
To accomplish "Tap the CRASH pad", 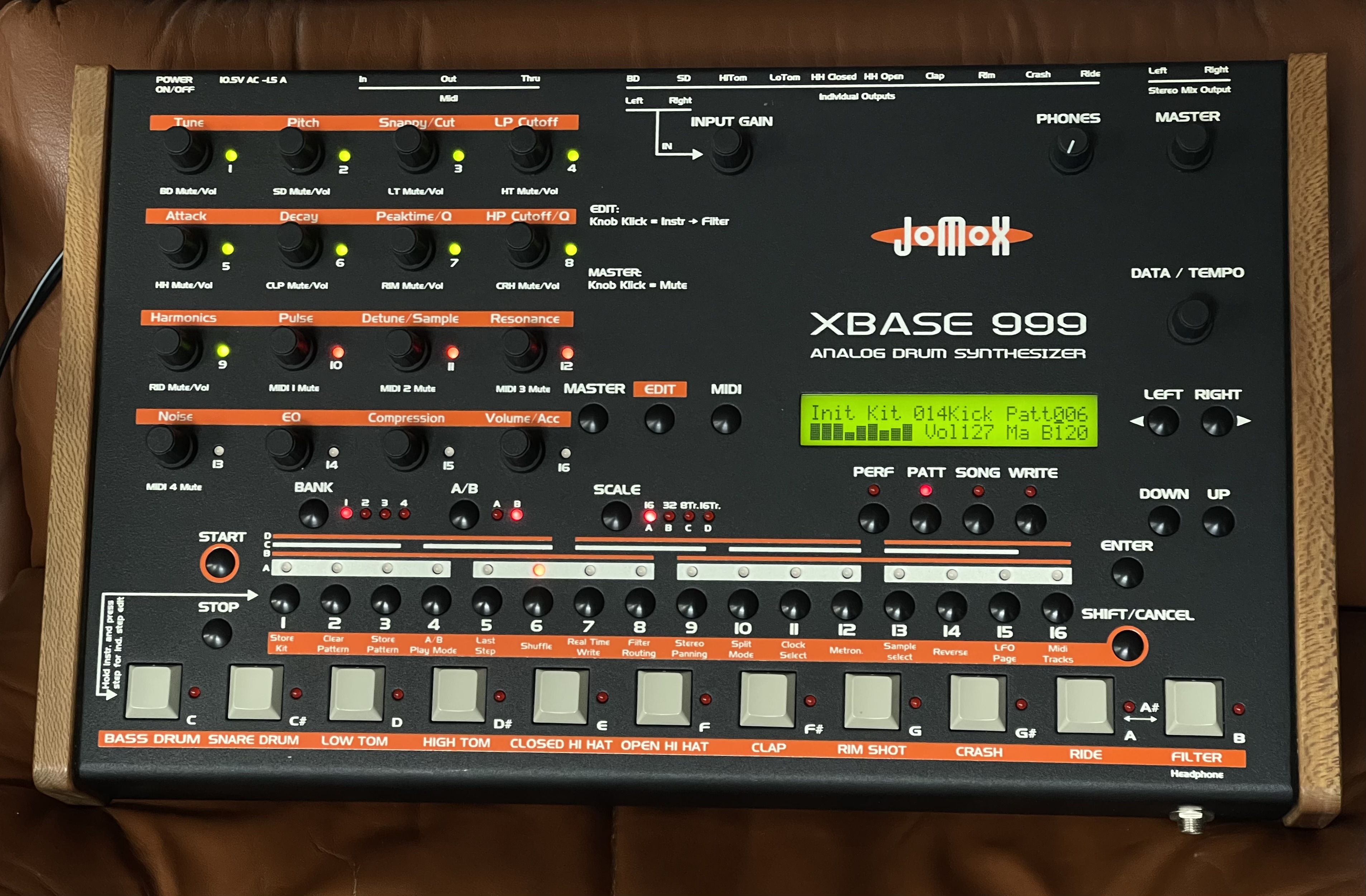I will [977, 704].
